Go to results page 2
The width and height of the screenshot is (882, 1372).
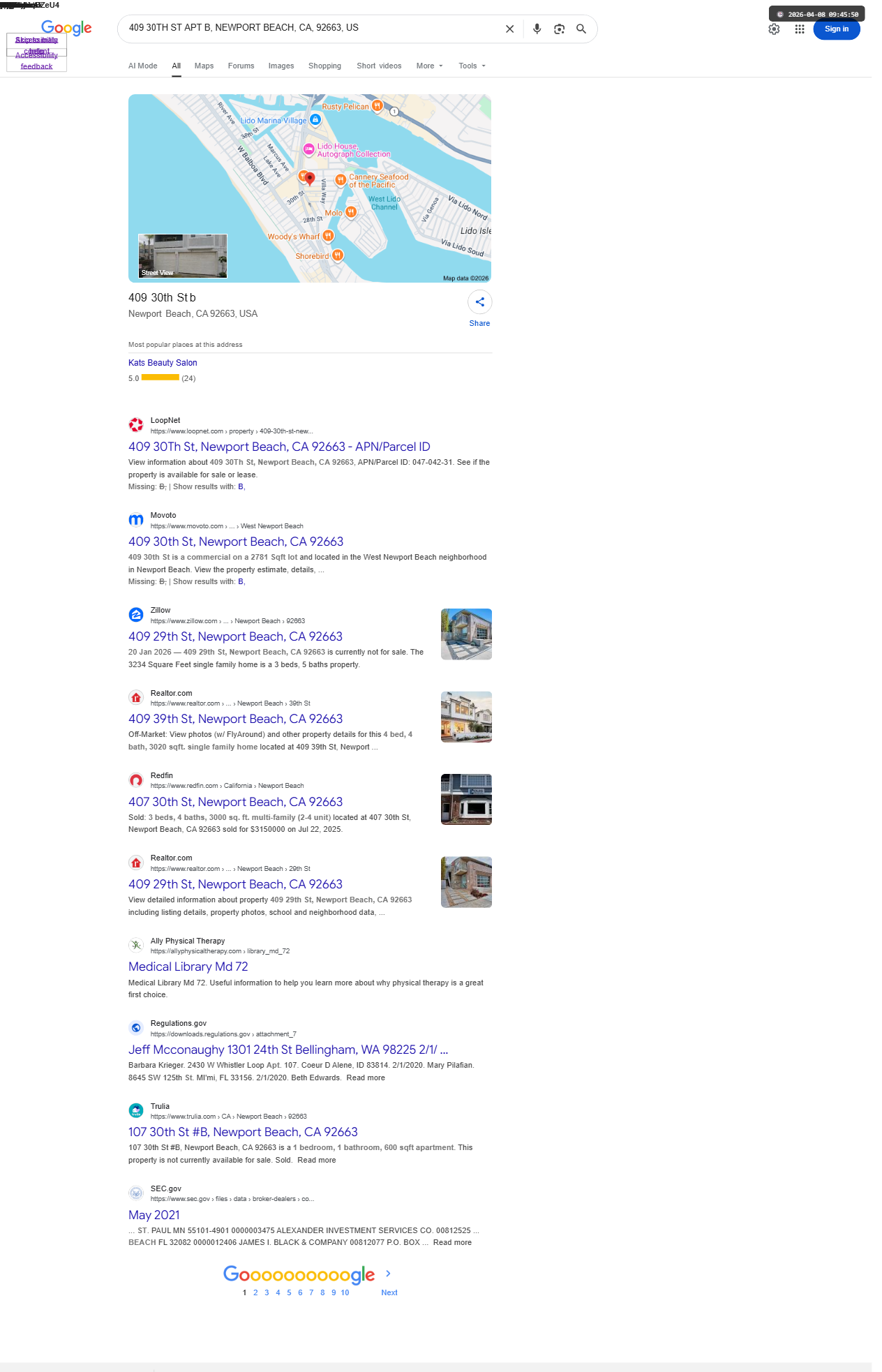pos(255,1292)
